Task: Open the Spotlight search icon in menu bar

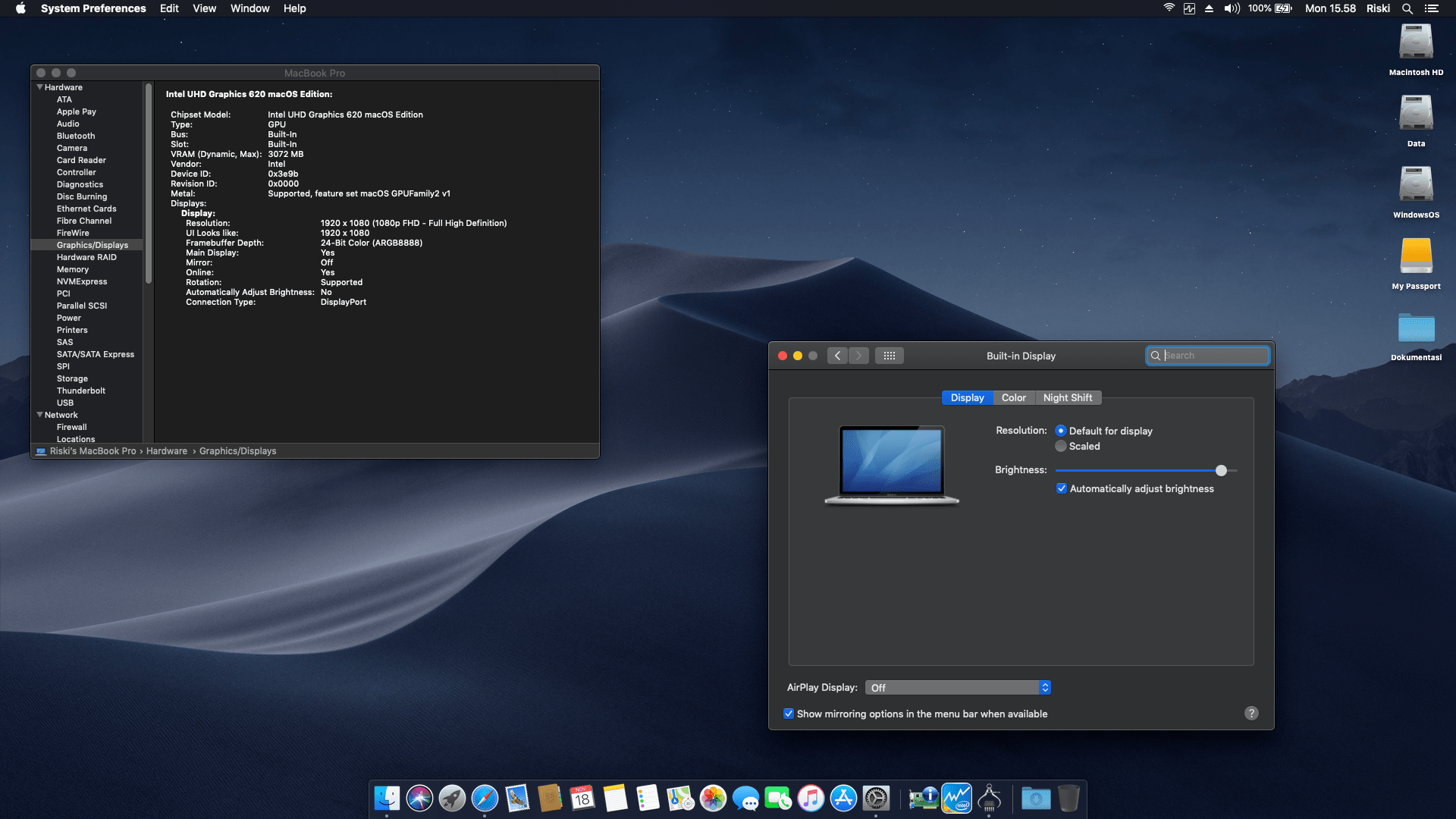Action: (1407, 8)
